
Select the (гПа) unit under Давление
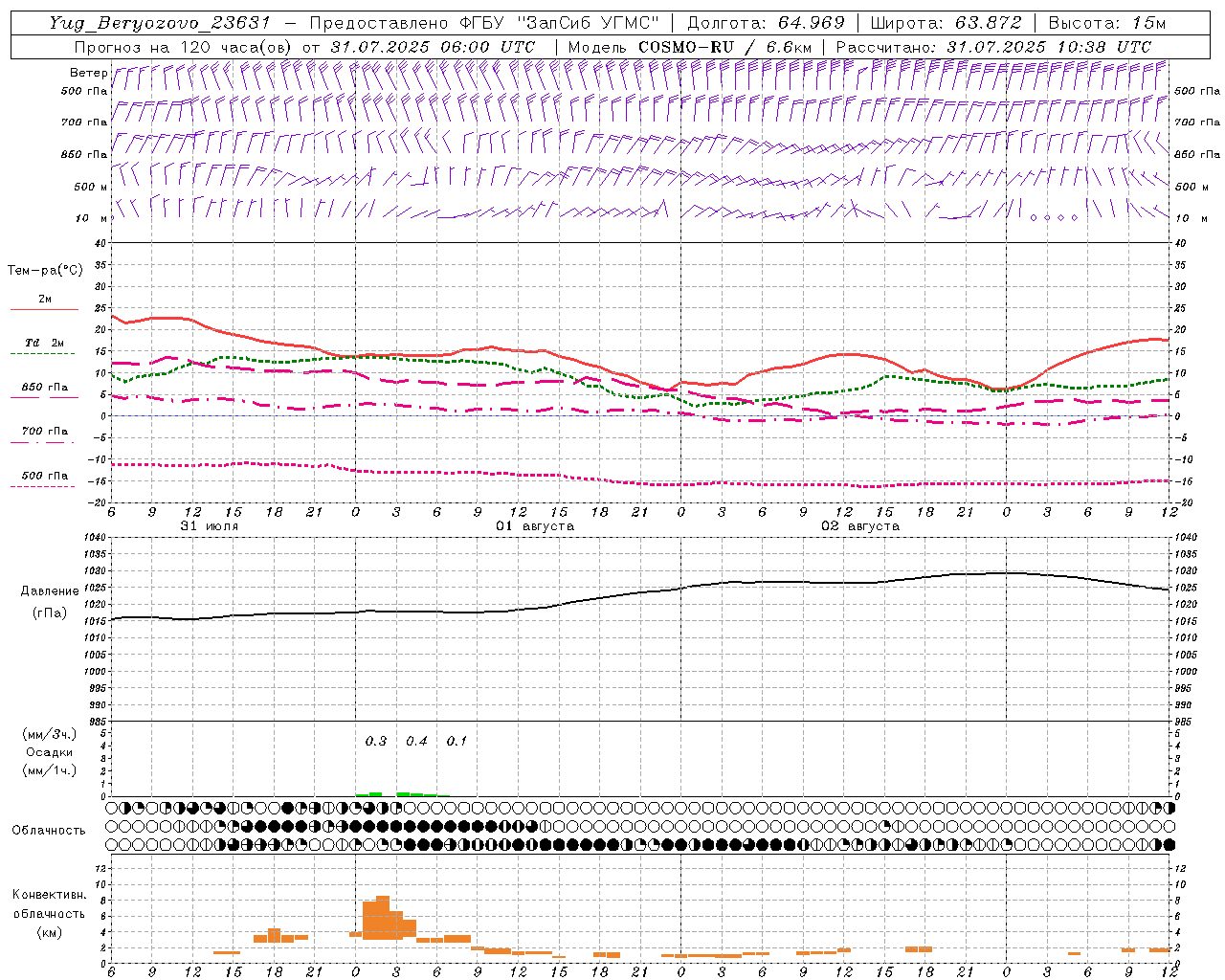50,613
